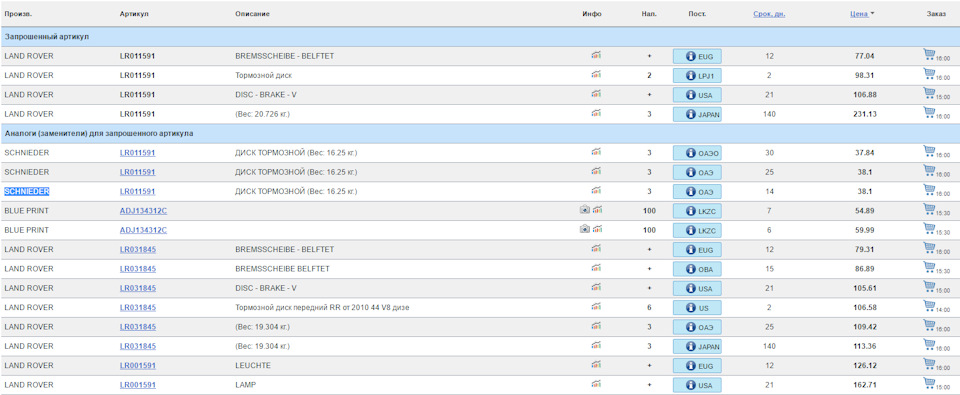Image resolution: width=960 pixels, height=395 pixels.
Task: Sort table by Срок, дн. column
Action: click(x=769, y=13)
